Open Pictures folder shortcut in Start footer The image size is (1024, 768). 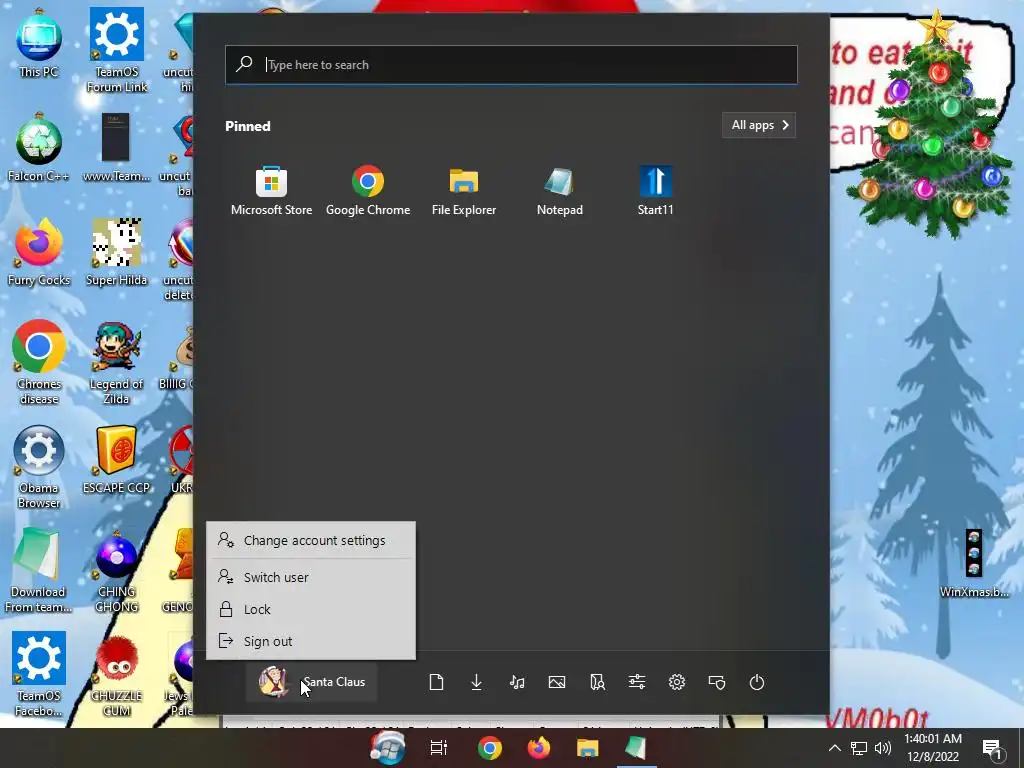pyautogui.click(x=556, y=682)
